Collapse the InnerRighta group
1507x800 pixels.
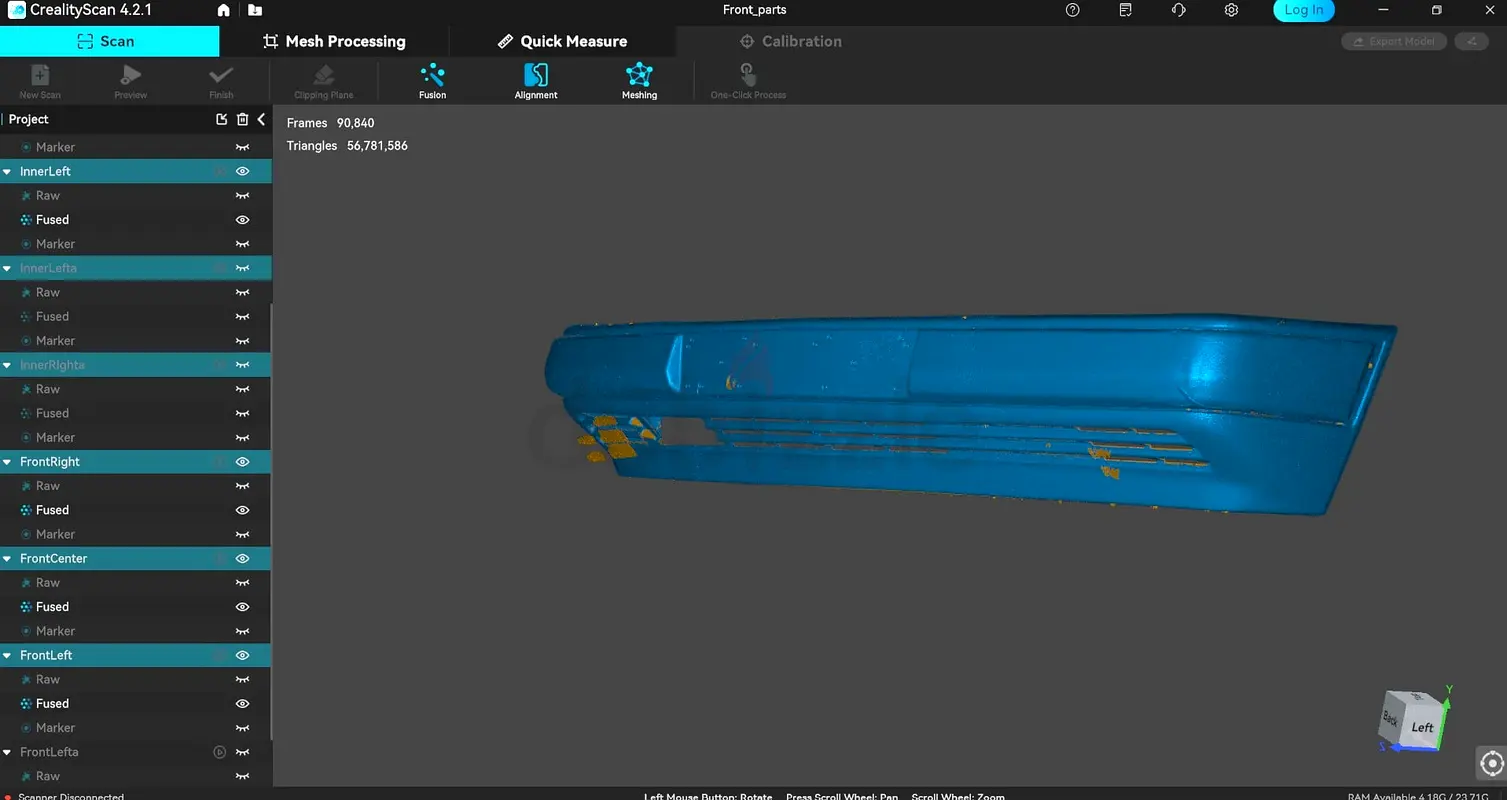click(x=7, y=365)
